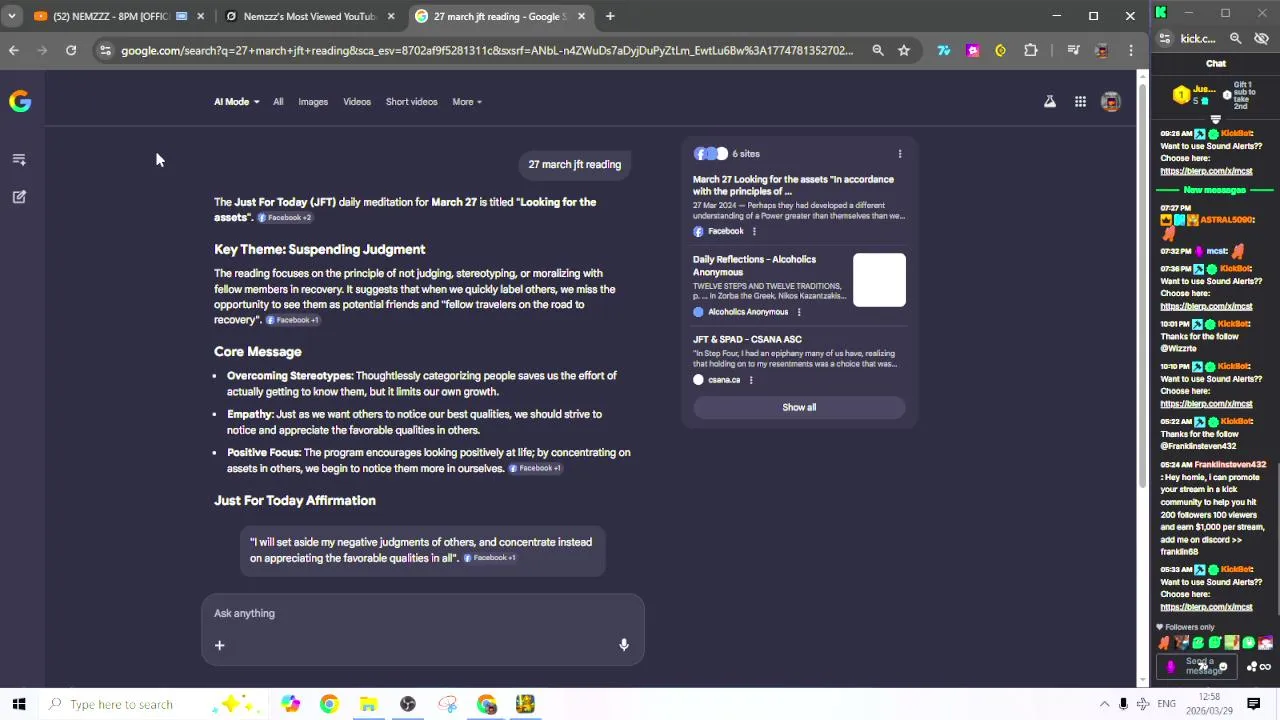Go back with the browser back arrow

pyautogui.click(x=14, y=50)
